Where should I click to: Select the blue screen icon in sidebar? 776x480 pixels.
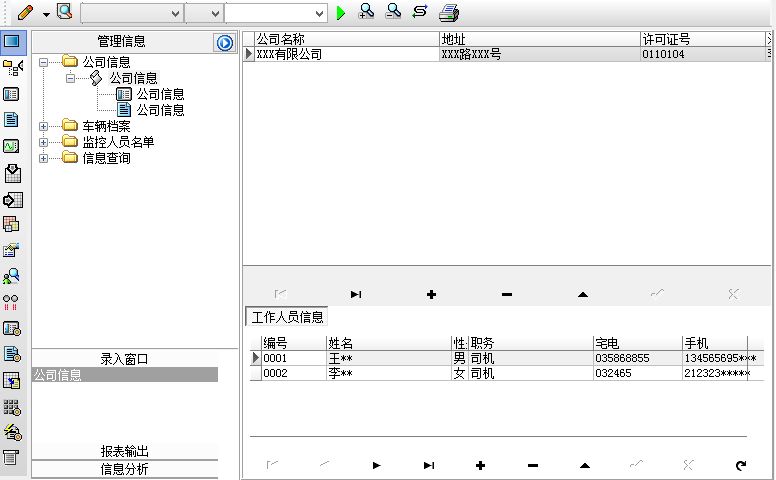12,42
